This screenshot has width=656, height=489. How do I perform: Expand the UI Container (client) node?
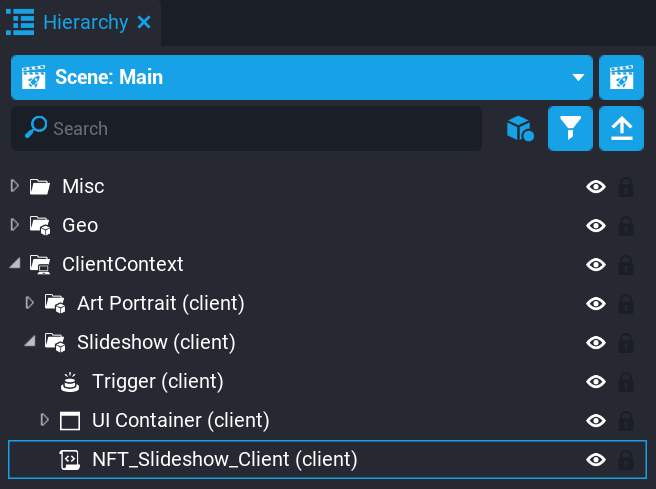(44, 420)
